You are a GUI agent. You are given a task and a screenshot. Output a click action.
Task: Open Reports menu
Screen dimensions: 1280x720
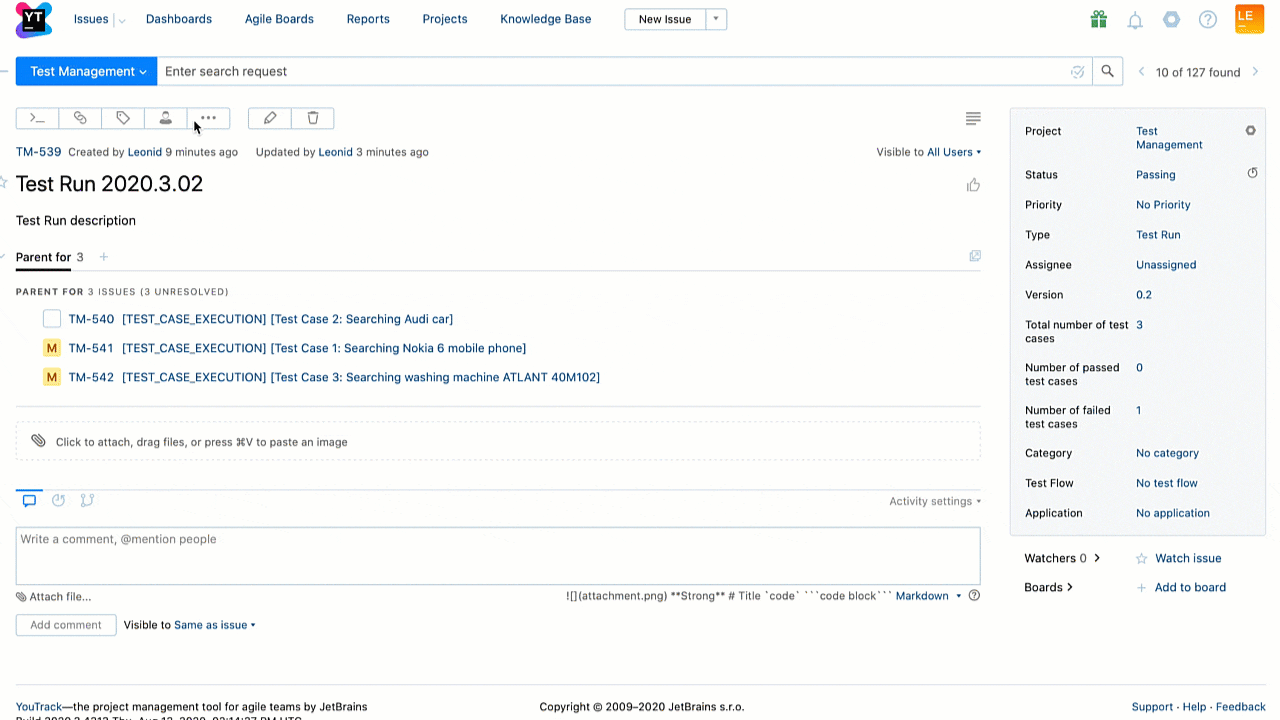[368, 19]
